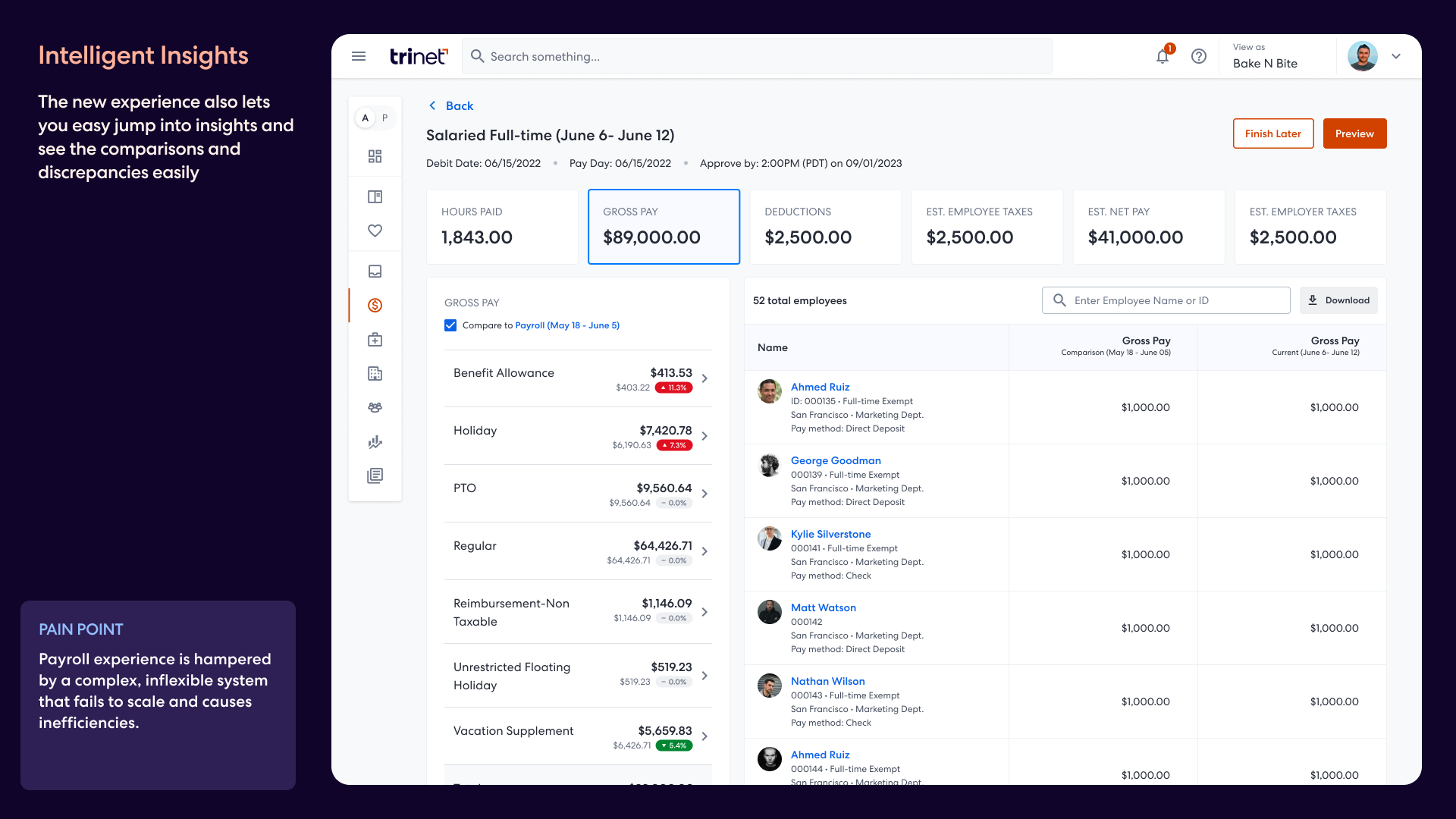Select the company building icon
Viewport: 1456px width, 819px height.
pos(375,373)
